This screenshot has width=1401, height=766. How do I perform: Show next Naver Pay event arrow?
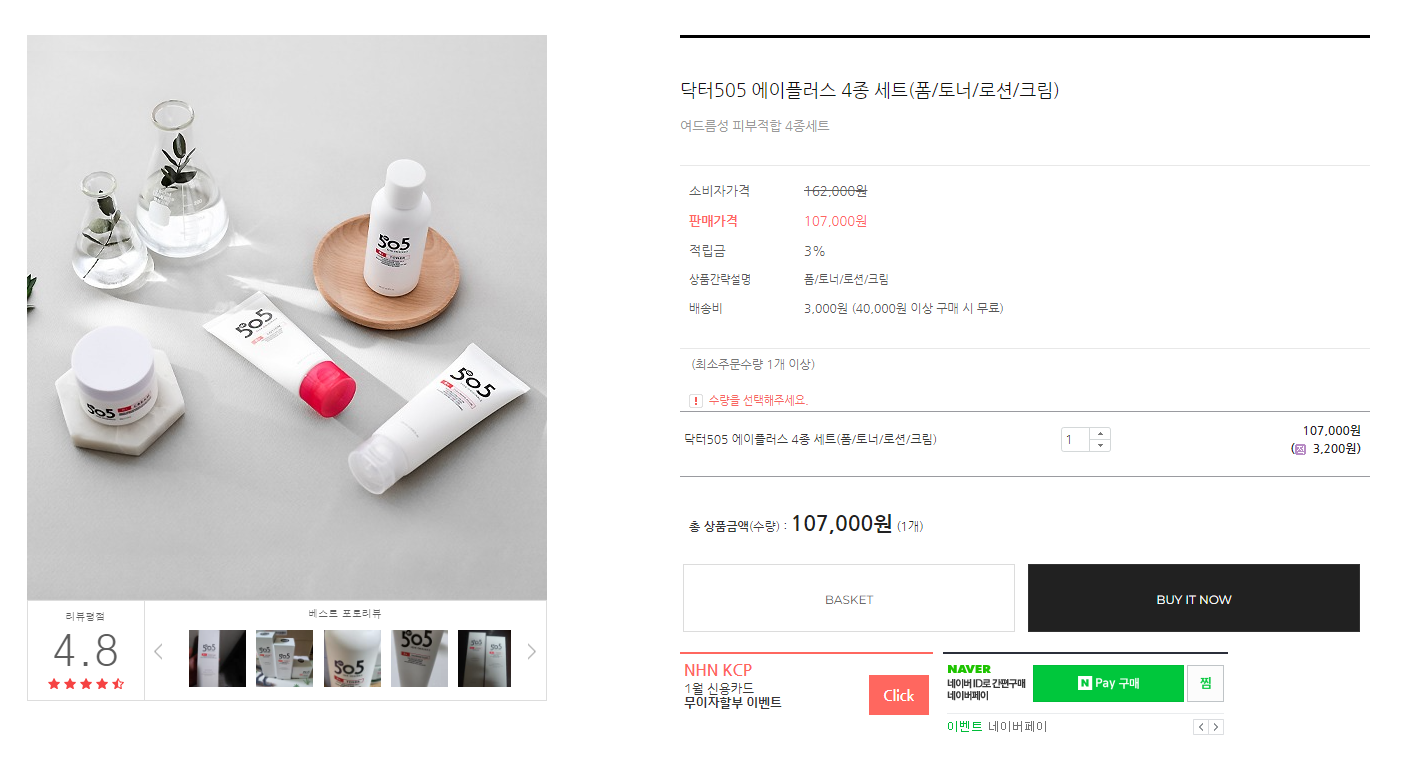click(x=1216, y=727)
